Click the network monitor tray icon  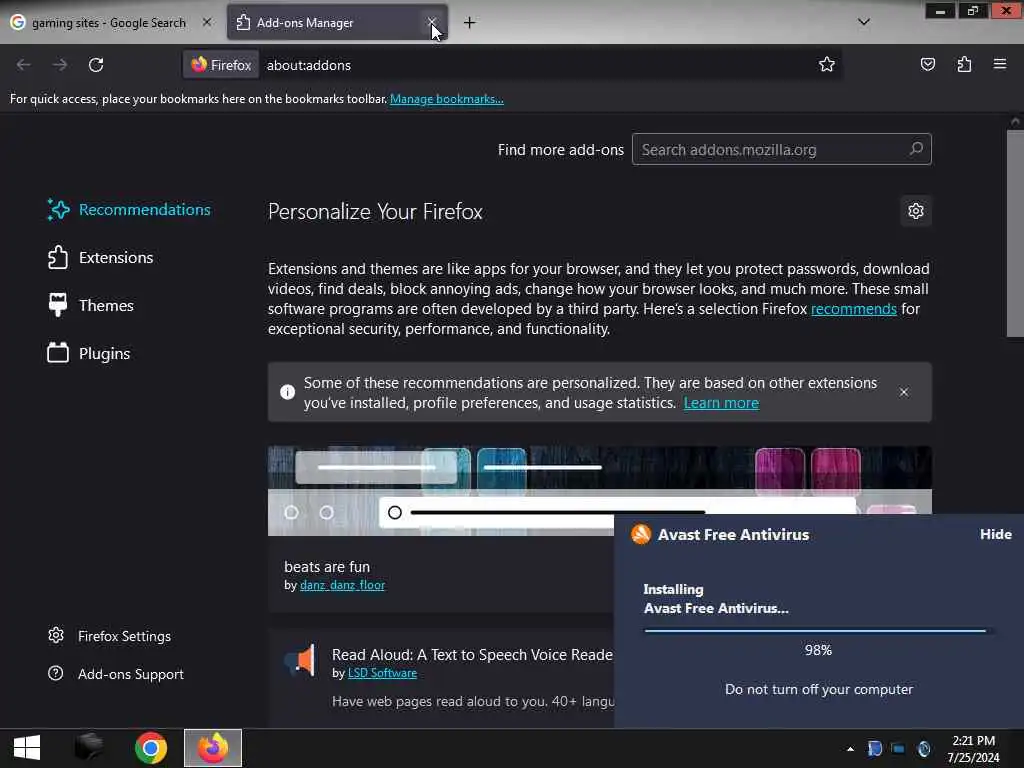point(899,749)
